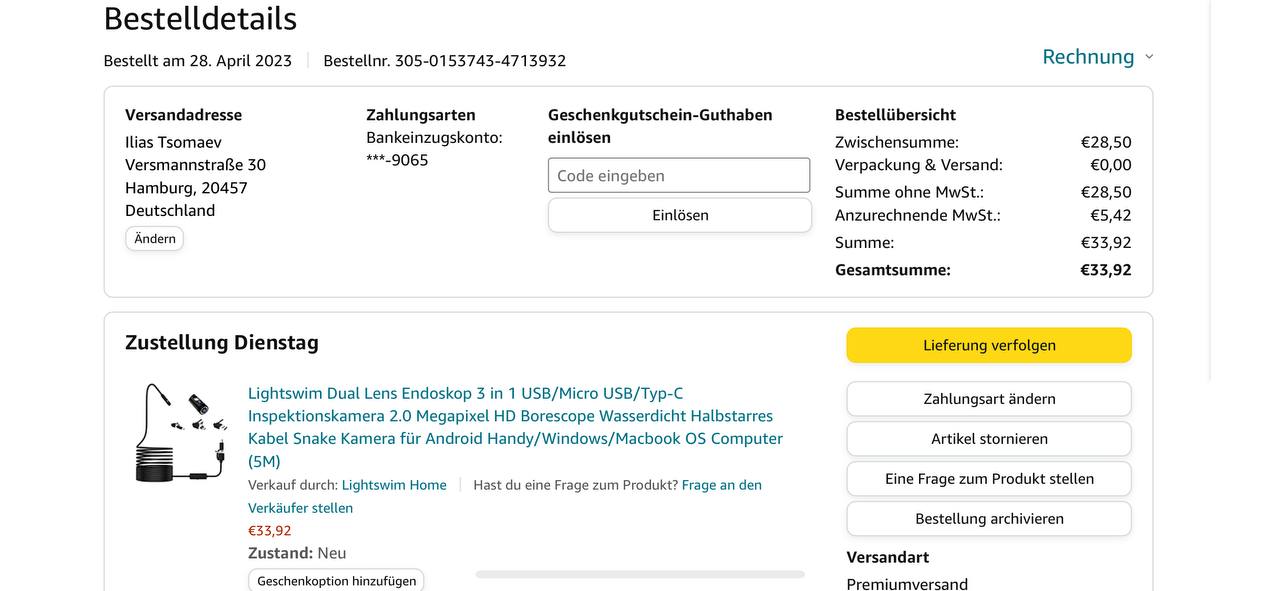1280x591 pixels.
Task: Add gift option via Geschenkoption hinzufügen
Action: [336, 581]
